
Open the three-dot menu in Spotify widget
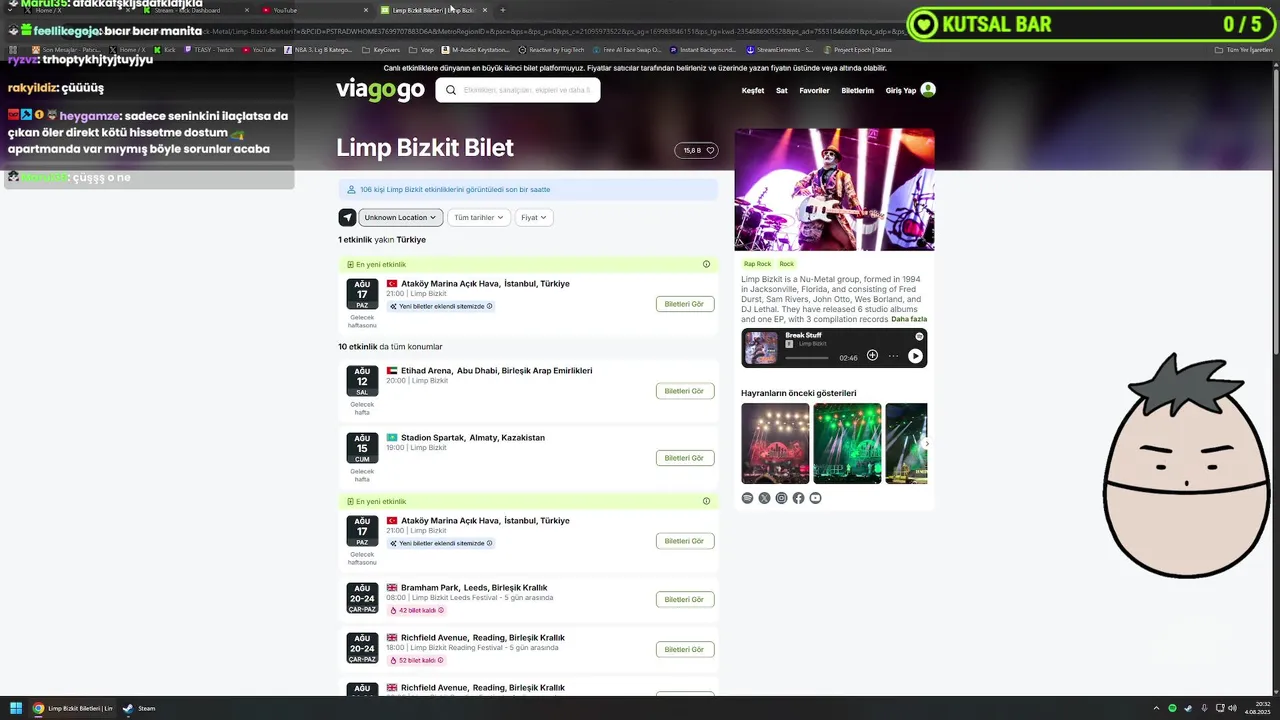point(894,356)
